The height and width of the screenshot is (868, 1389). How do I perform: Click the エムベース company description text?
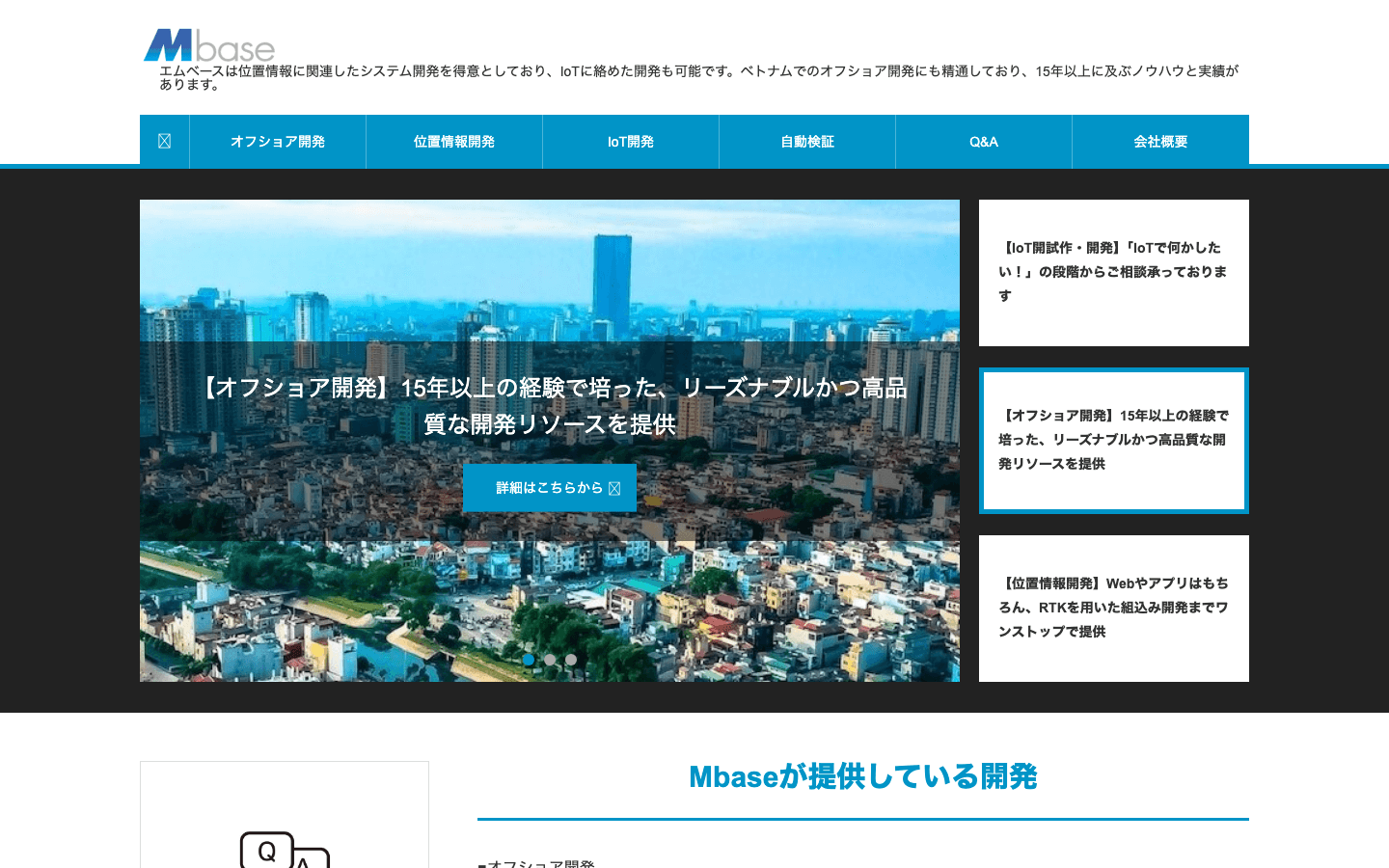point(699,77)
